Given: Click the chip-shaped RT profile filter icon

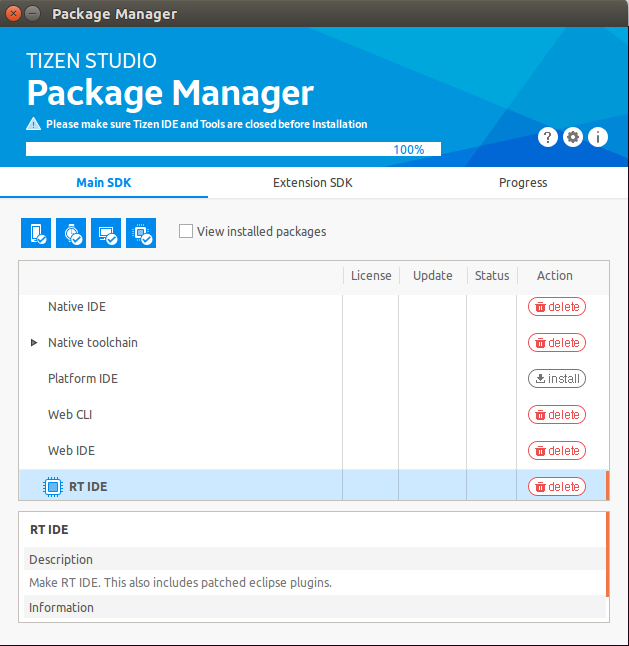Looking at the screenshot, I should click(x=141, y=233).
